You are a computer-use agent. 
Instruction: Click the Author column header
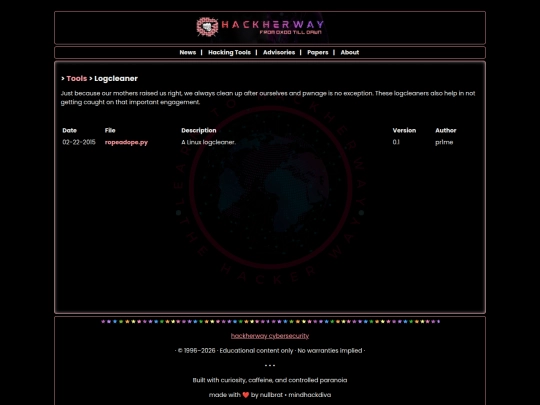[x=446, y=131]
